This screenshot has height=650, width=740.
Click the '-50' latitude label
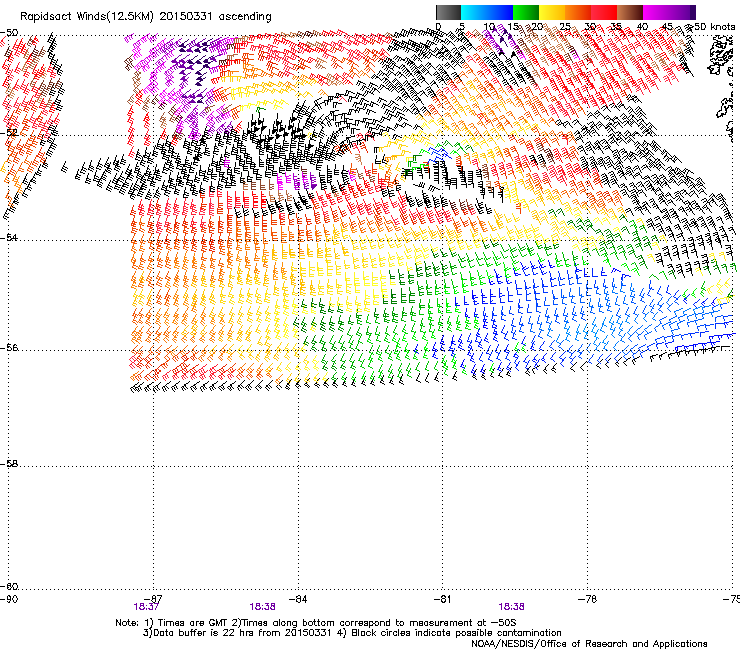[x=9, y=33]
